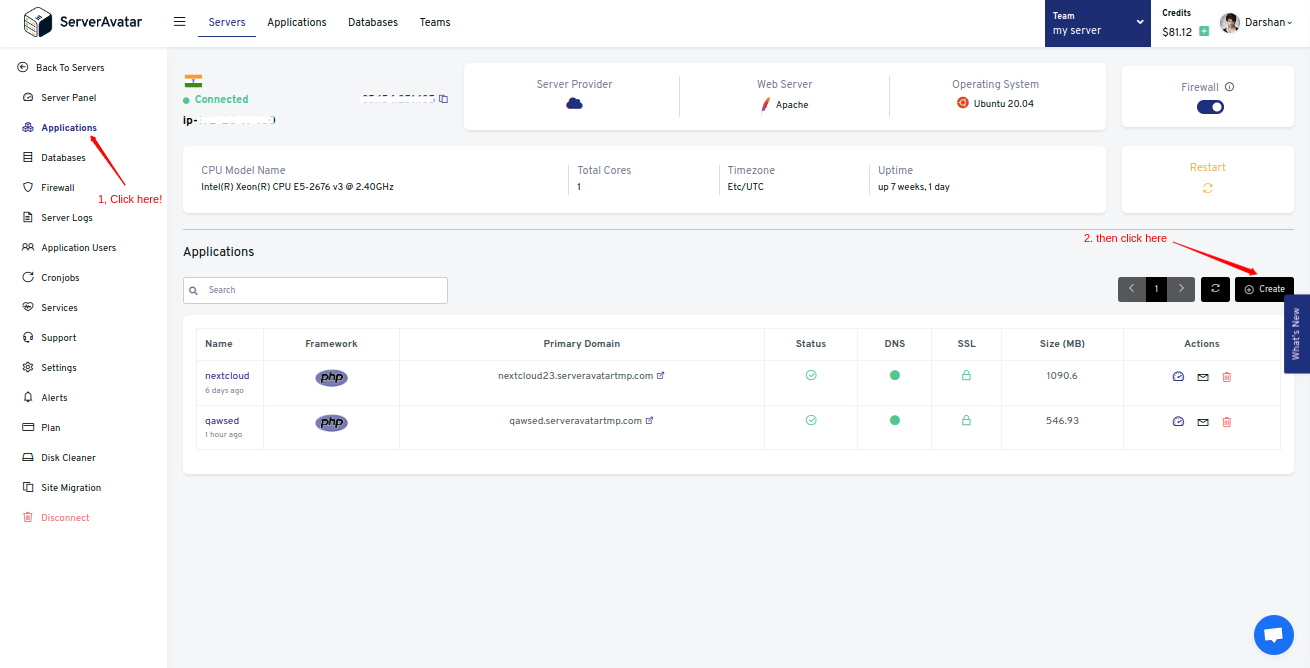Click the mail icon in nextcloud row
The width and height of the screenshot is (1310, 668).
click(1203, 377)
